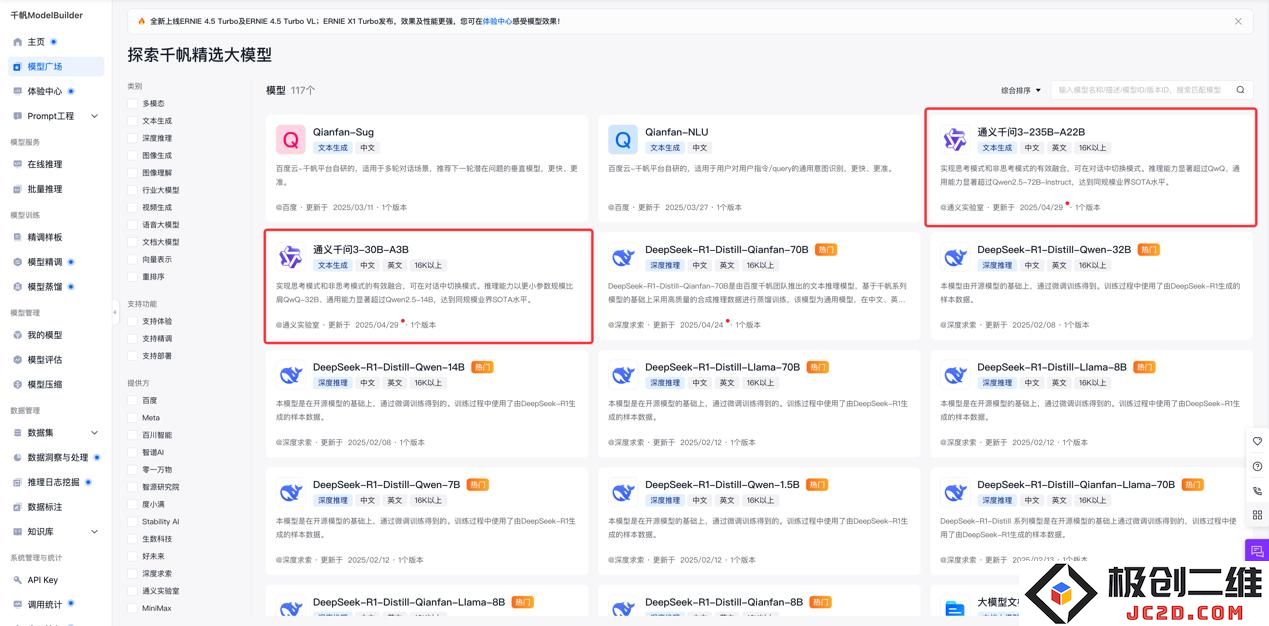Click the 通义千问3-30B-A3B purple logo
Screen dimensions: 1269x626
coord(291,257)
